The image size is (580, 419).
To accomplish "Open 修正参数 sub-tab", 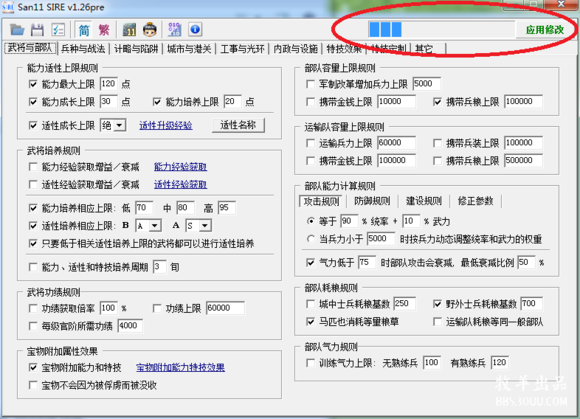I will (475, 201).
